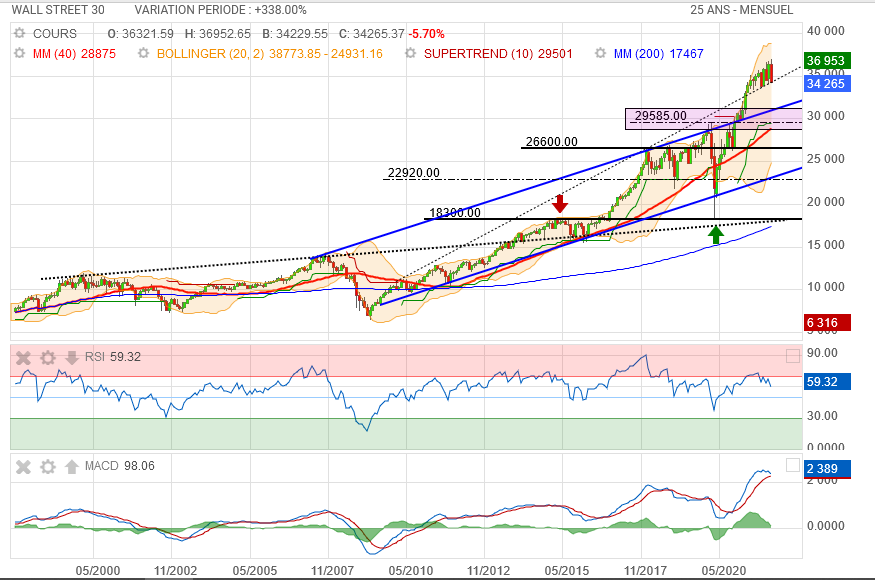Click the 29585.00 resistance level label

(x=661, y=116)
